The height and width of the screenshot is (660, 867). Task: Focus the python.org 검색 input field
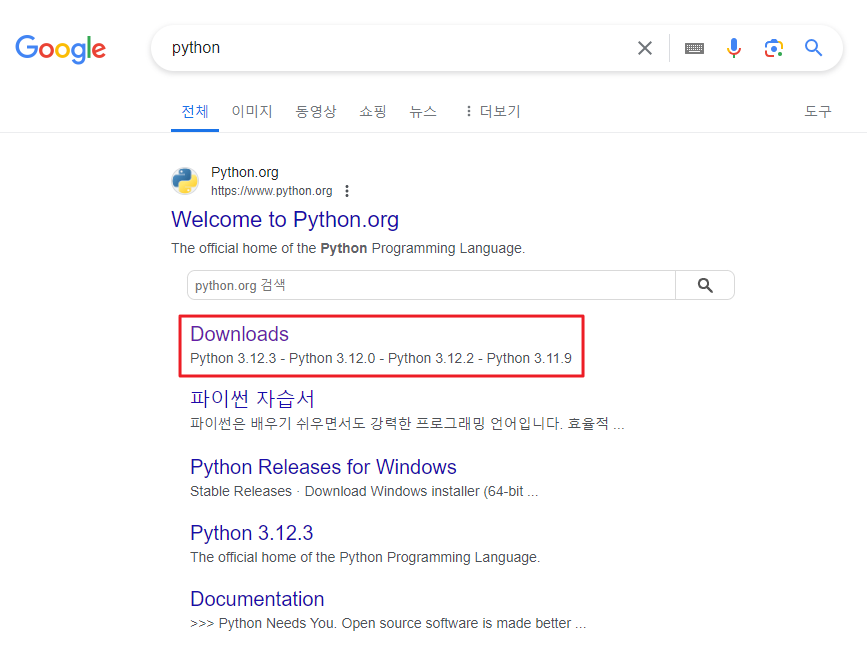[431, 285]
